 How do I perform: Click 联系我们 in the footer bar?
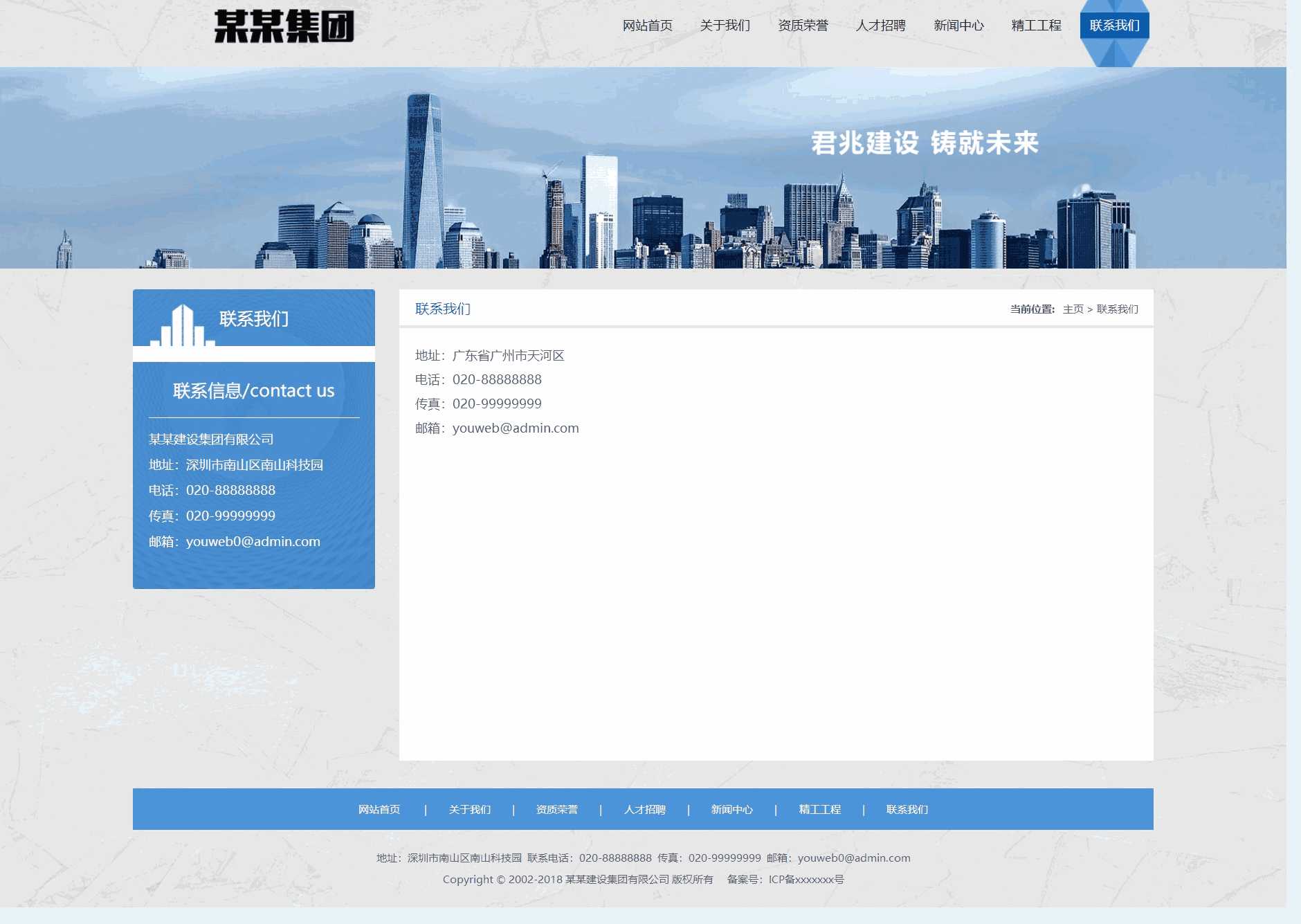coord(907,810)
